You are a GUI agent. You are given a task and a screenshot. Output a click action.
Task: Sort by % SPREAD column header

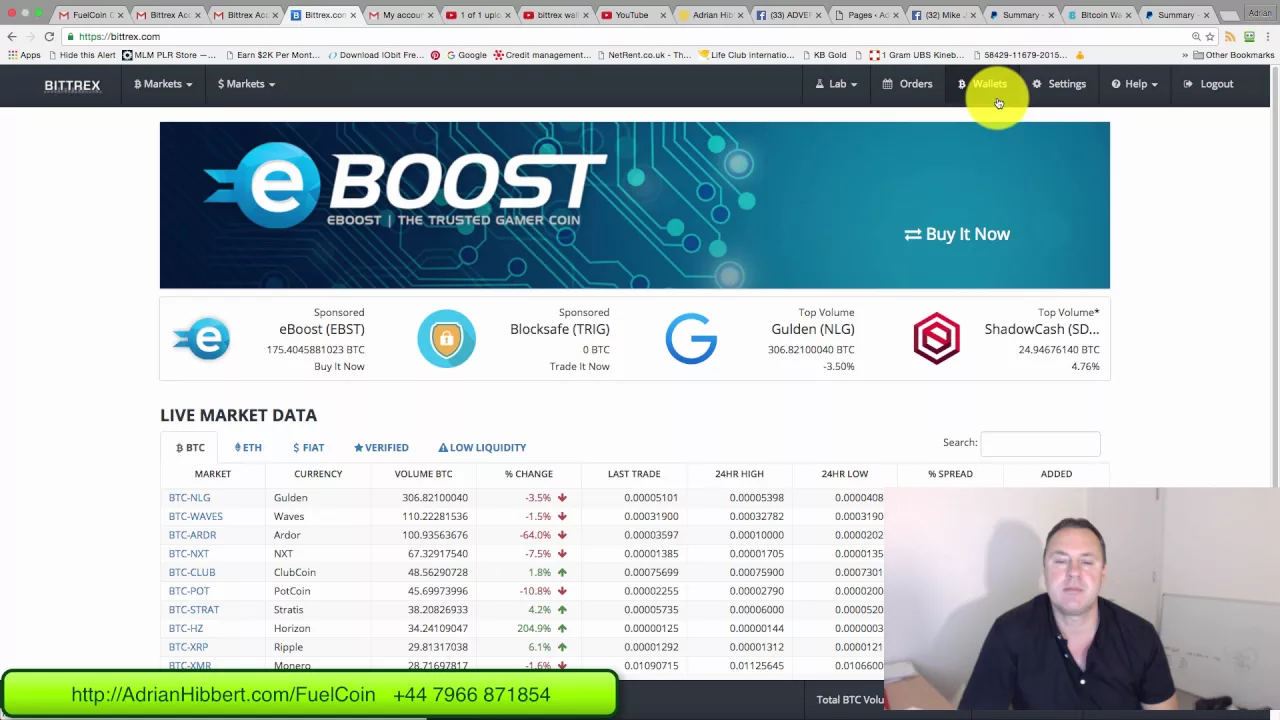coord(950,474)
